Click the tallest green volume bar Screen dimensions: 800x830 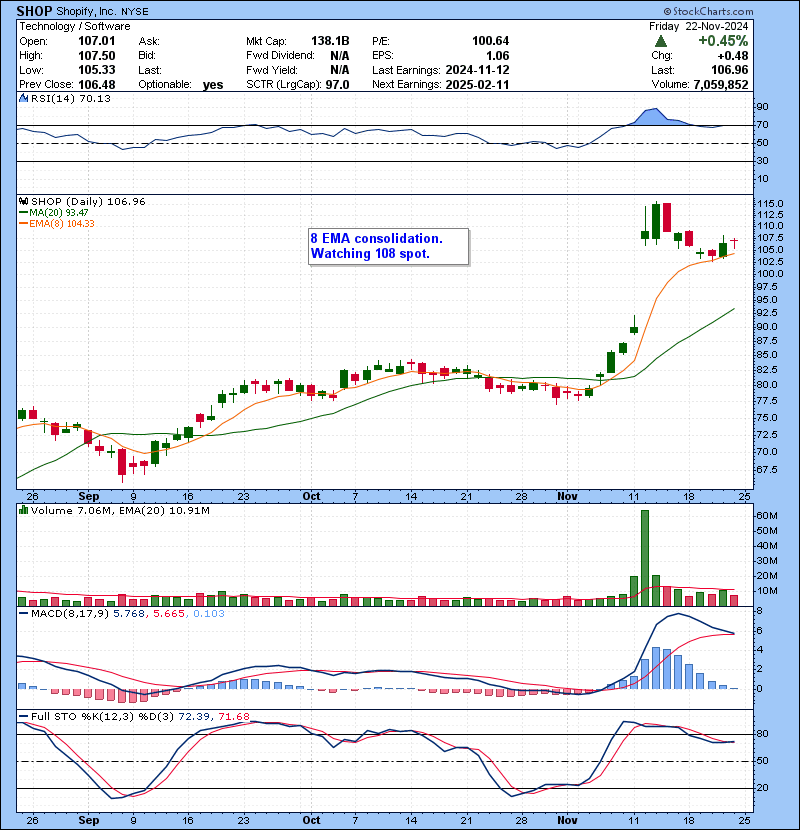click(644, 558)
